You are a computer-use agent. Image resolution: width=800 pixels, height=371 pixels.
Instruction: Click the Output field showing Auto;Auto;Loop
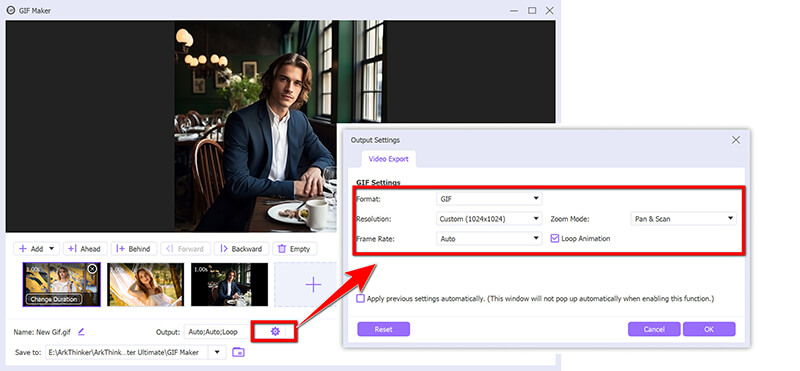[218, 332]
